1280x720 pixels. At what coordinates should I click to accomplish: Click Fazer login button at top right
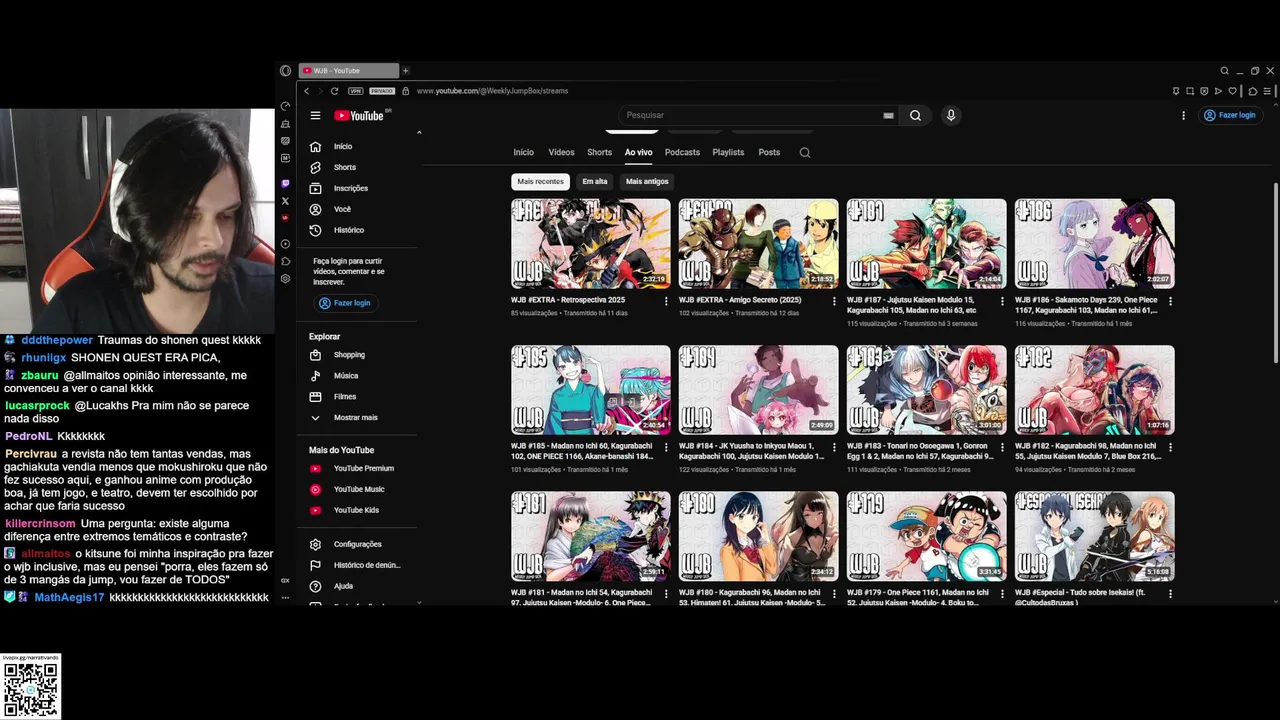tap(1230, 115)
